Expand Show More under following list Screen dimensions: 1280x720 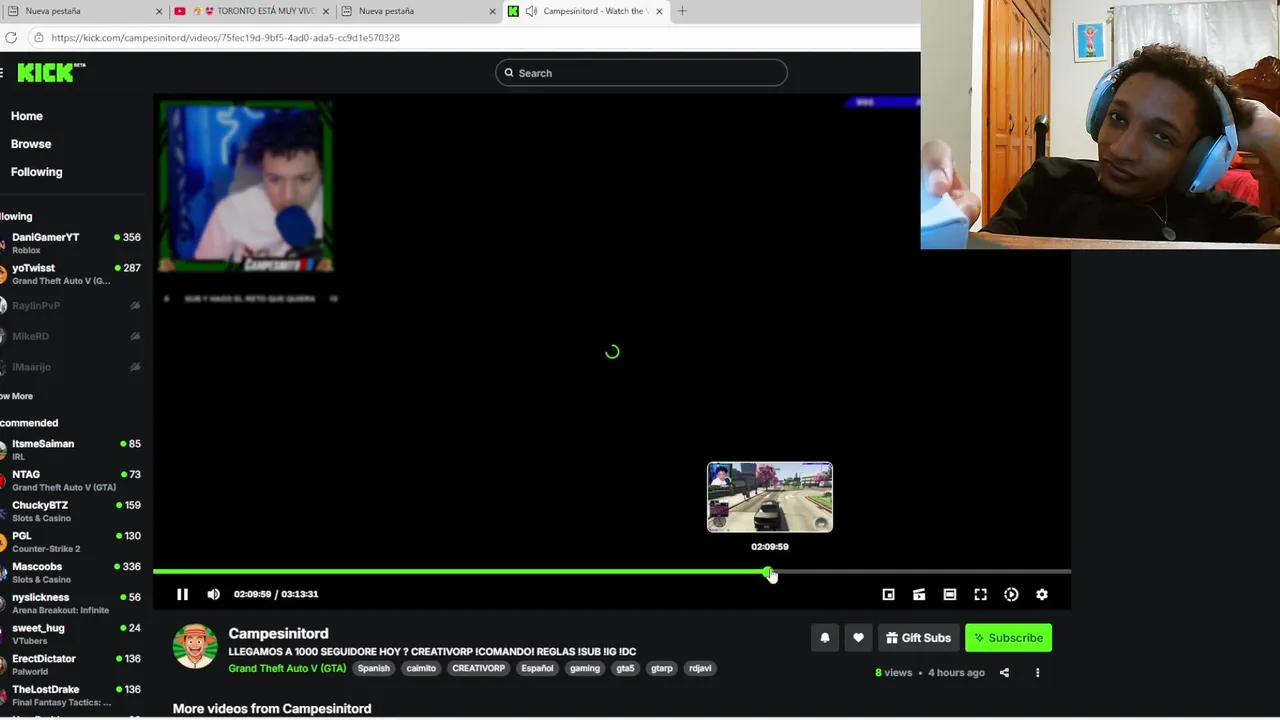(x=16, y=396)
